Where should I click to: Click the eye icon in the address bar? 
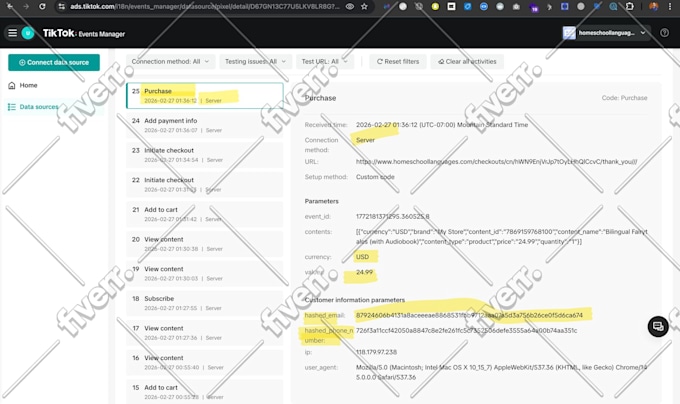[350, 7]
